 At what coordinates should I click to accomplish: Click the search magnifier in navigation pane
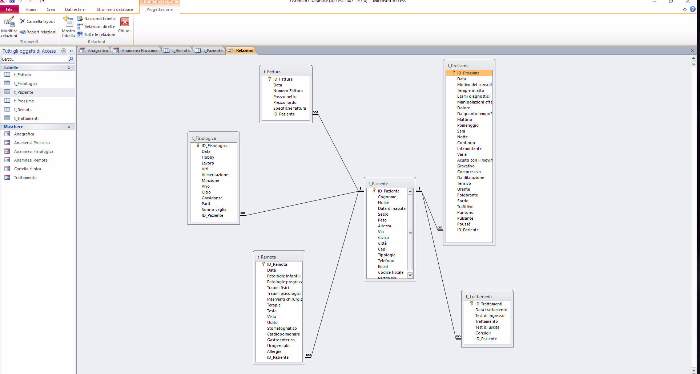[71, 59]
